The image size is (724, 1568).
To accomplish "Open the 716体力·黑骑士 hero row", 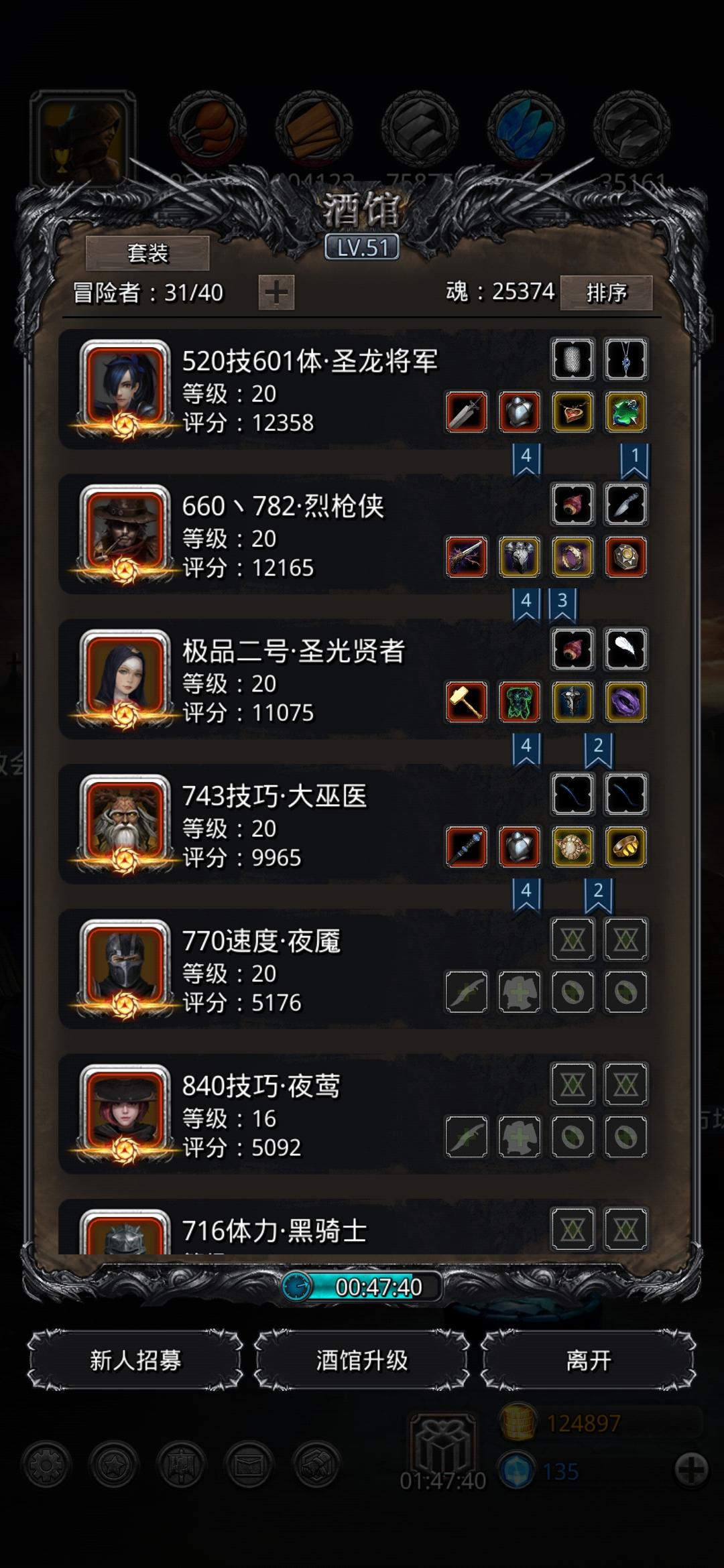I will tap(354, 1227).
